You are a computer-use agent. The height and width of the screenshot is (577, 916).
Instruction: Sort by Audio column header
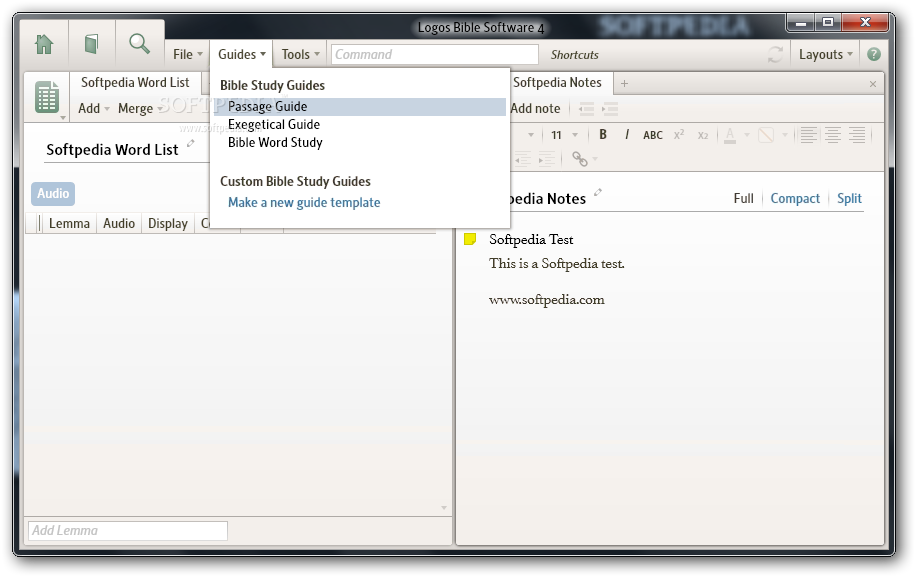[119, 224]
